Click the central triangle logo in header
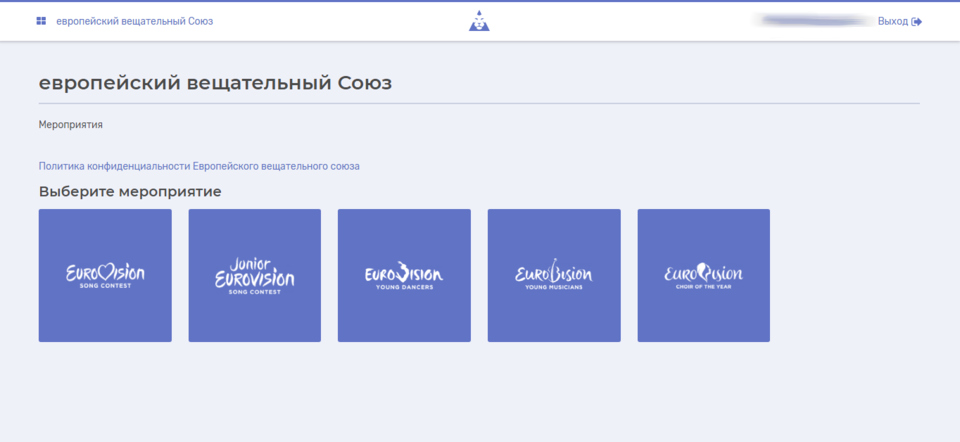960x442 pixels. pyautogui.click(x=479, y=21)
